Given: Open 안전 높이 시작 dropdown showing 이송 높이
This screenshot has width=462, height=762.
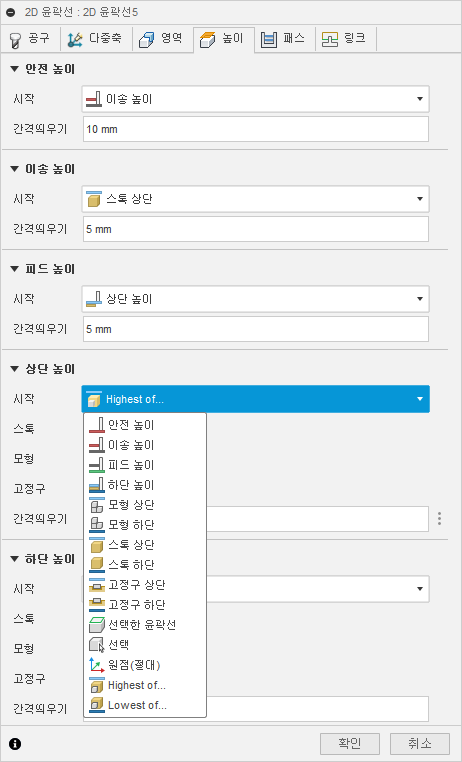Looking at the screenshot, I should 256,99.
